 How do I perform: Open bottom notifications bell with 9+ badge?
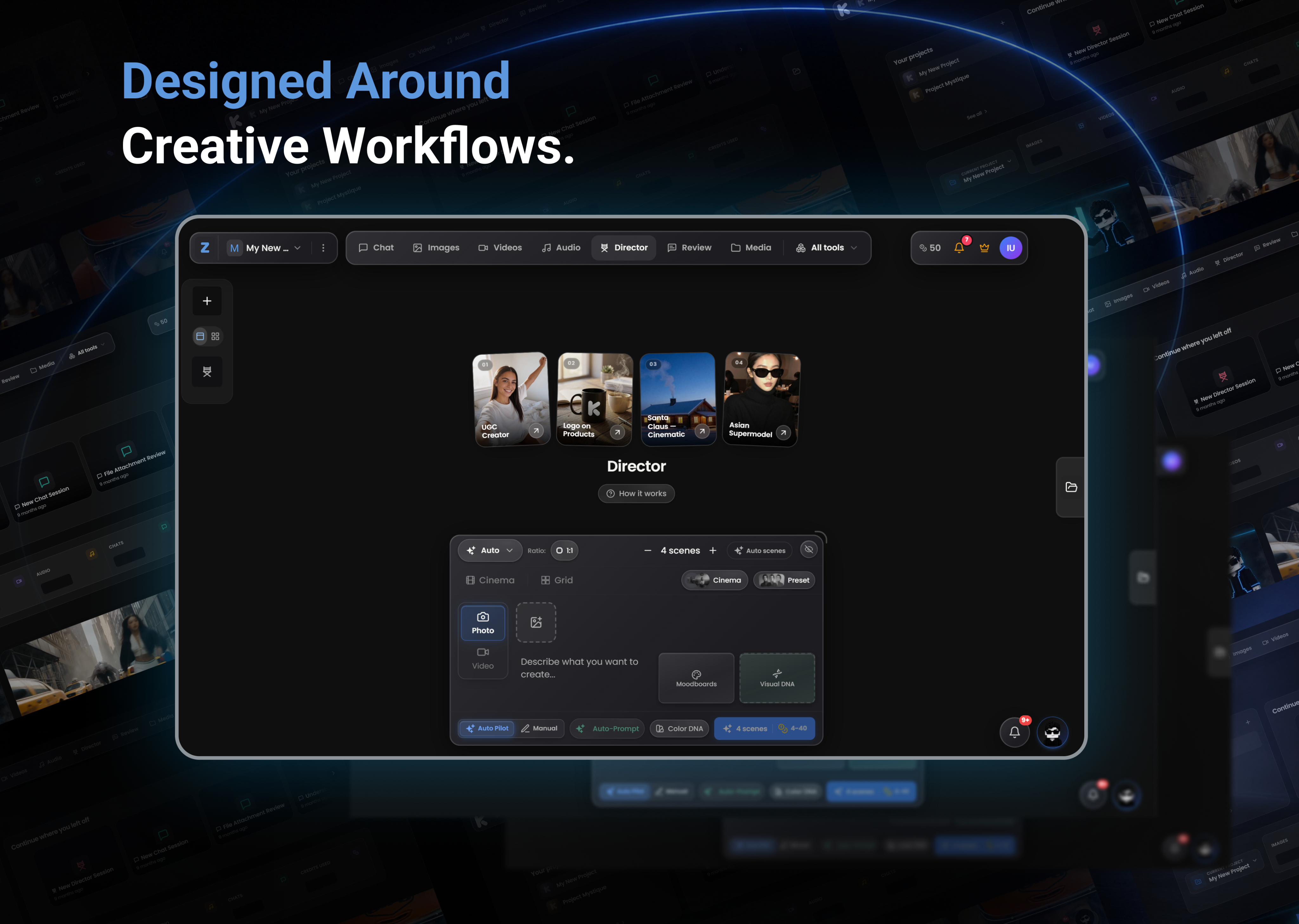pos(1015,732)
